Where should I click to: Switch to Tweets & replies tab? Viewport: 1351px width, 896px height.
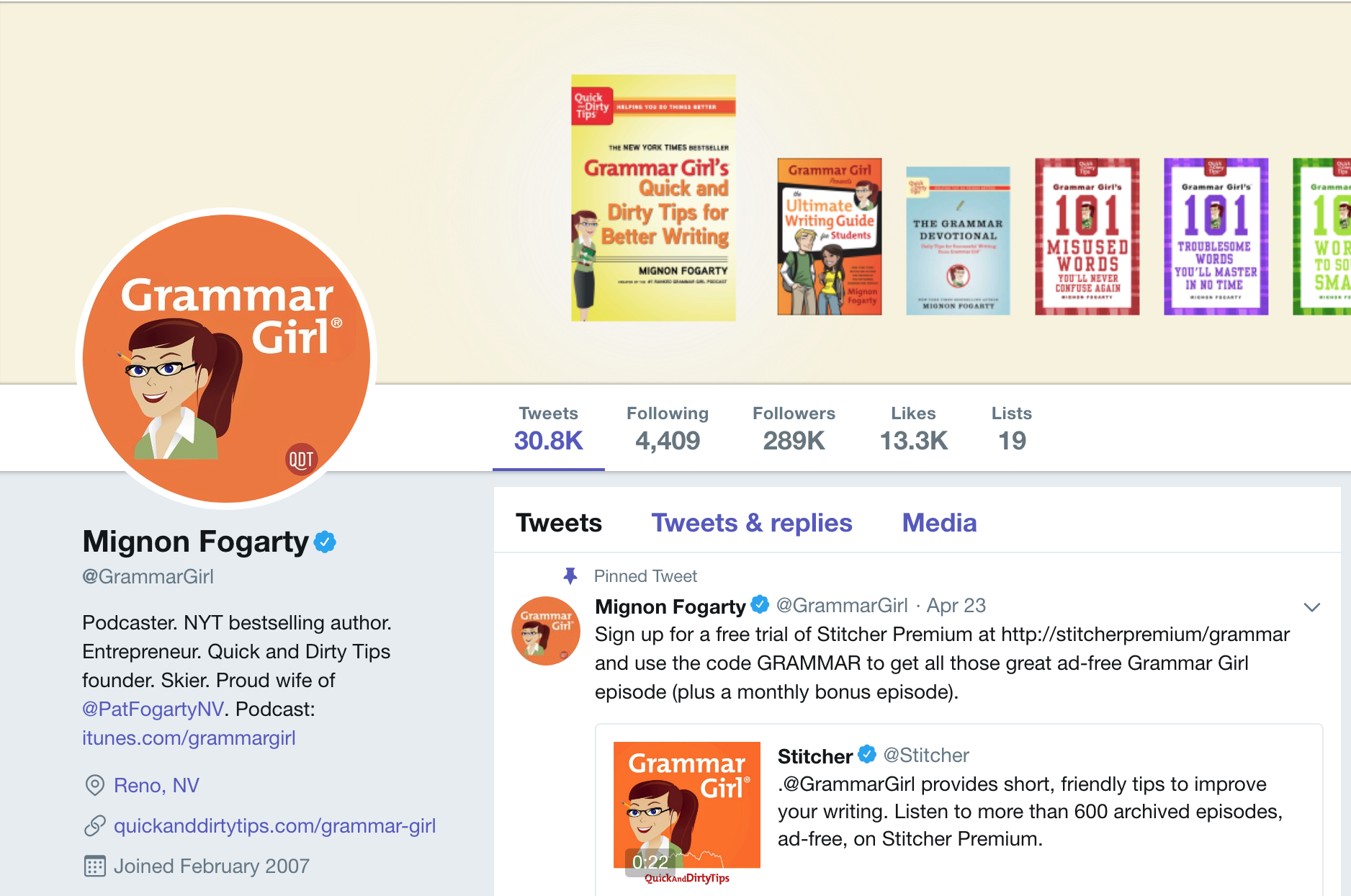[752, 523]
